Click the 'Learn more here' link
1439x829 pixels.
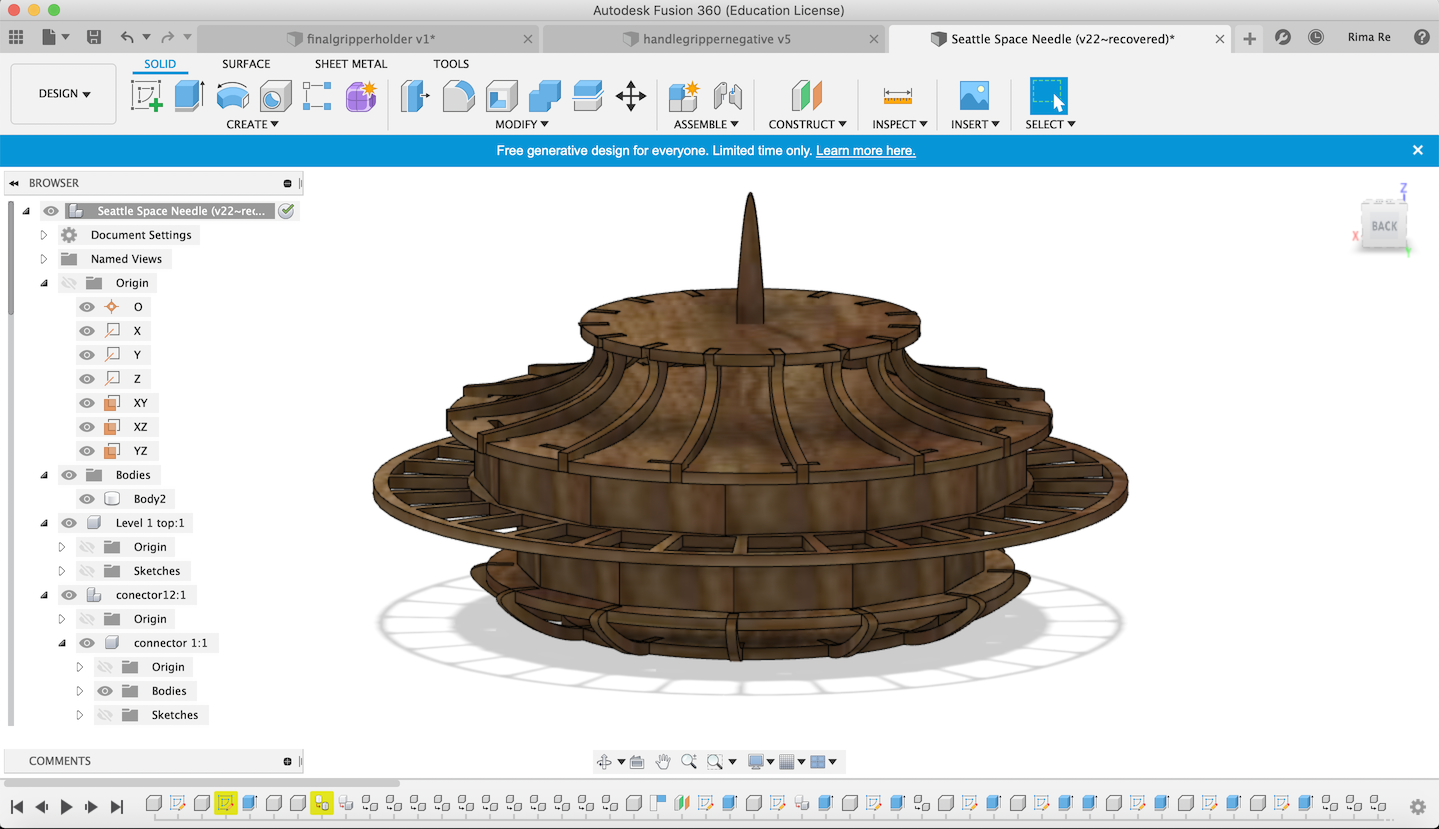pyautogui.click(x=865, y=151)
